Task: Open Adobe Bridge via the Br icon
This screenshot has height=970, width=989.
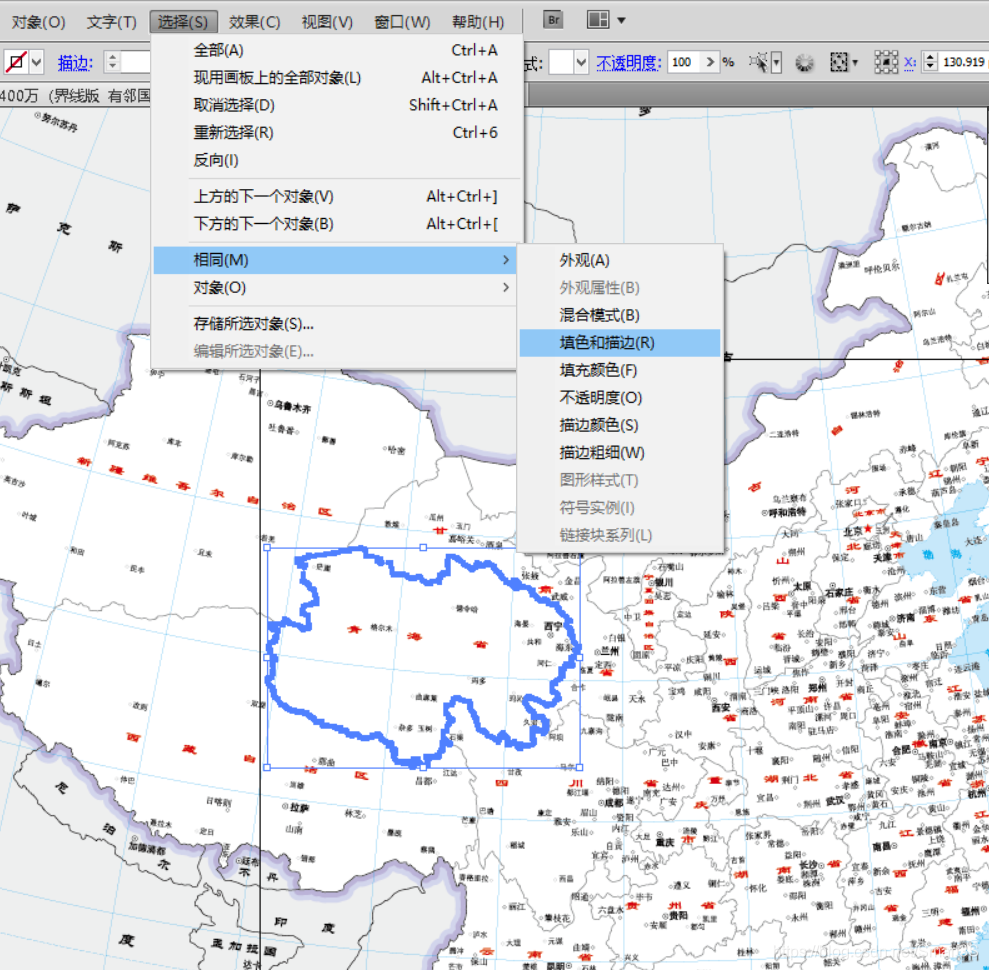Action: click(x=553, y=20)
